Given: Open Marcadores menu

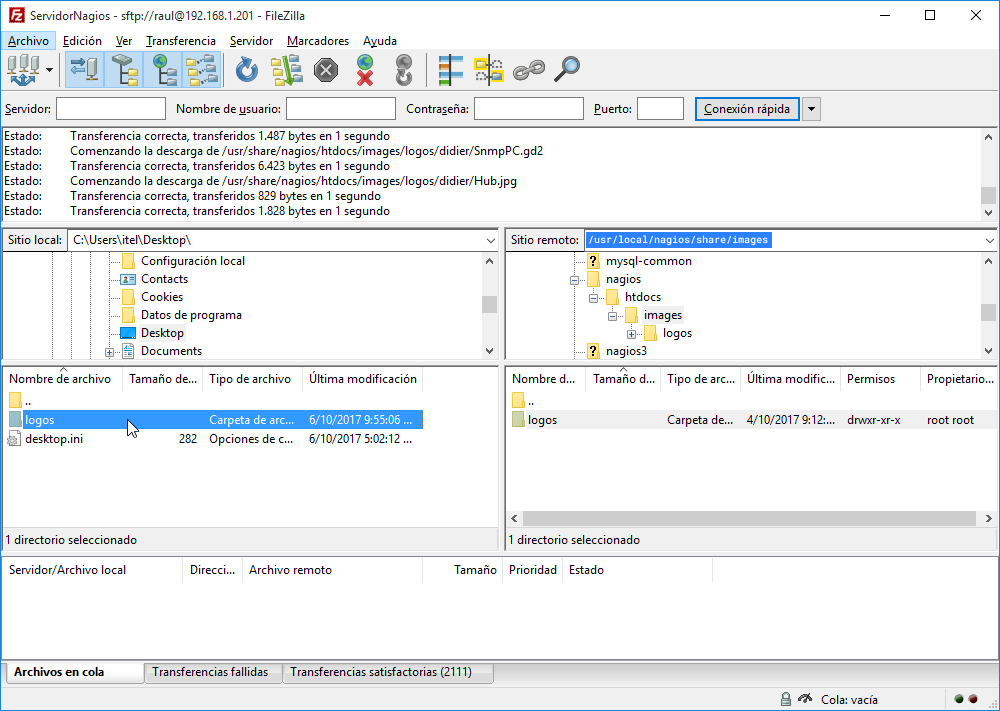Looking at the screenshot, I should [x=318, y=41].
